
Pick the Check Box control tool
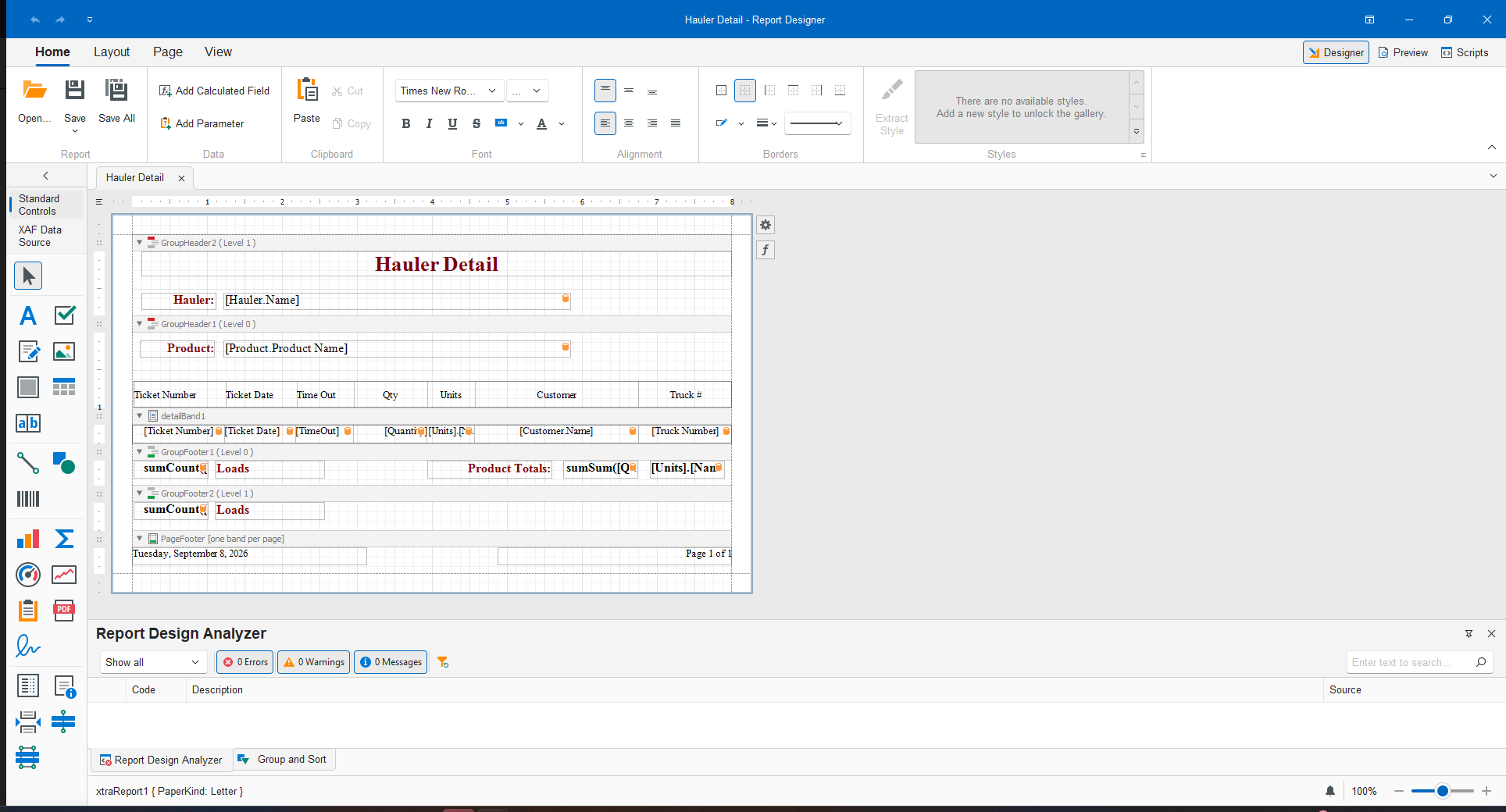pos(64,315)
